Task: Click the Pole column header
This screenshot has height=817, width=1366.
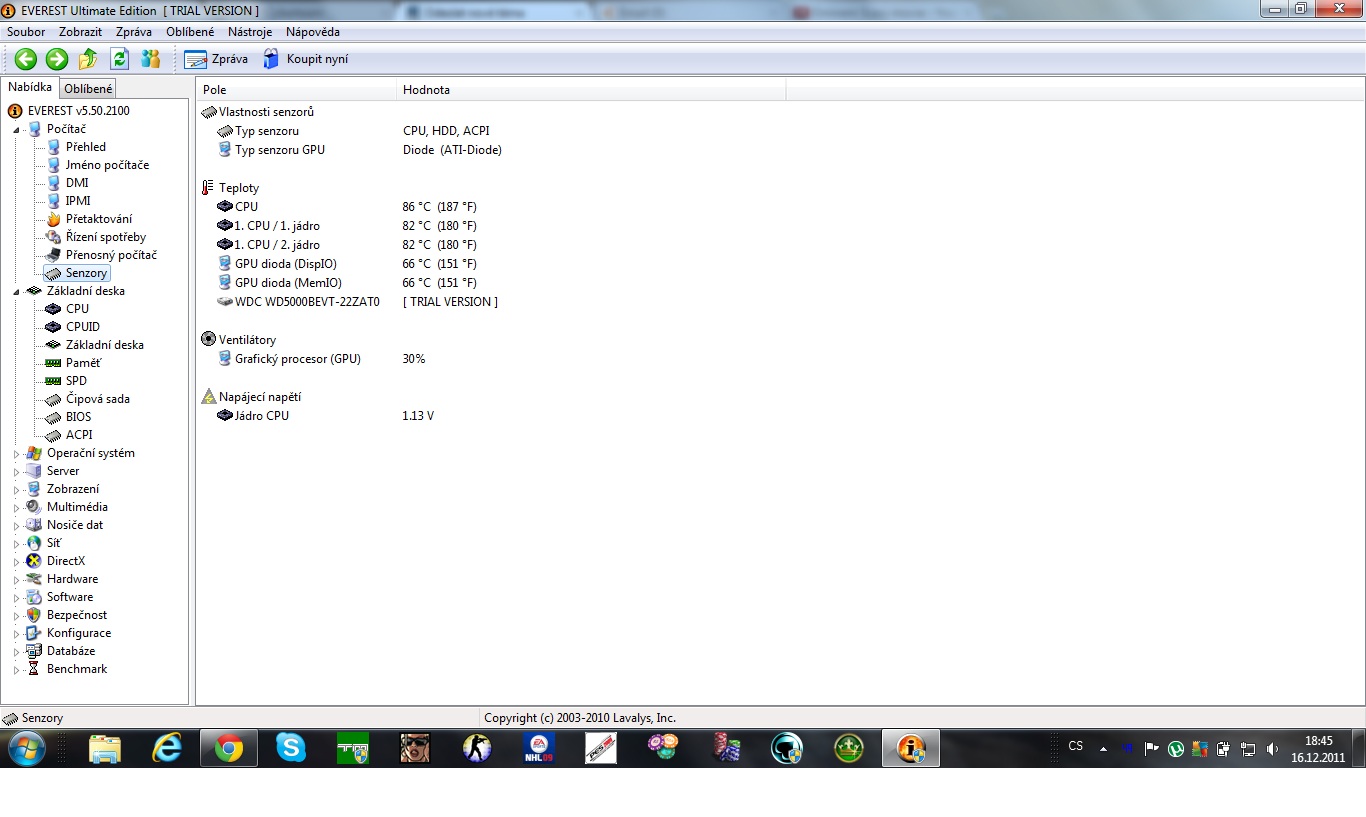Action: coord(296,90)
